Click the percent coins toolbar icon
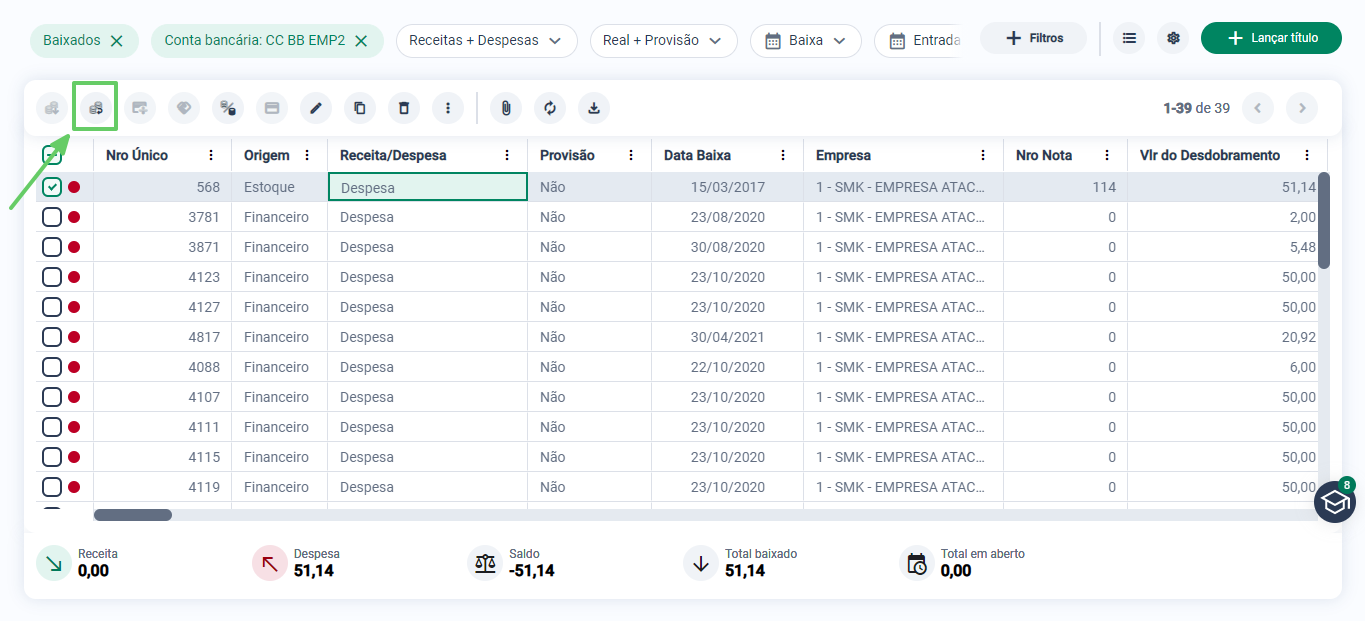The width and height of the screenshot is (1365, 621). point(228,108)
